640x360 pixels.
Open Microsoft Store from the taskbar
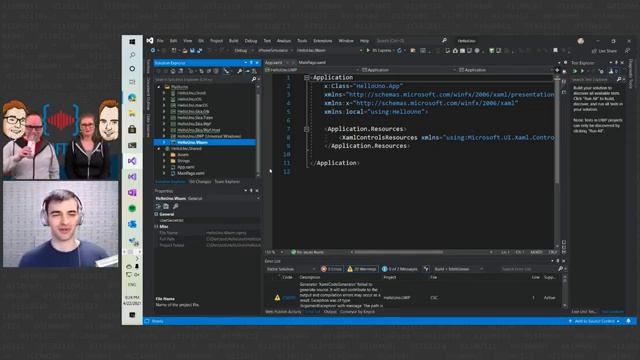(x=132, y=129)
